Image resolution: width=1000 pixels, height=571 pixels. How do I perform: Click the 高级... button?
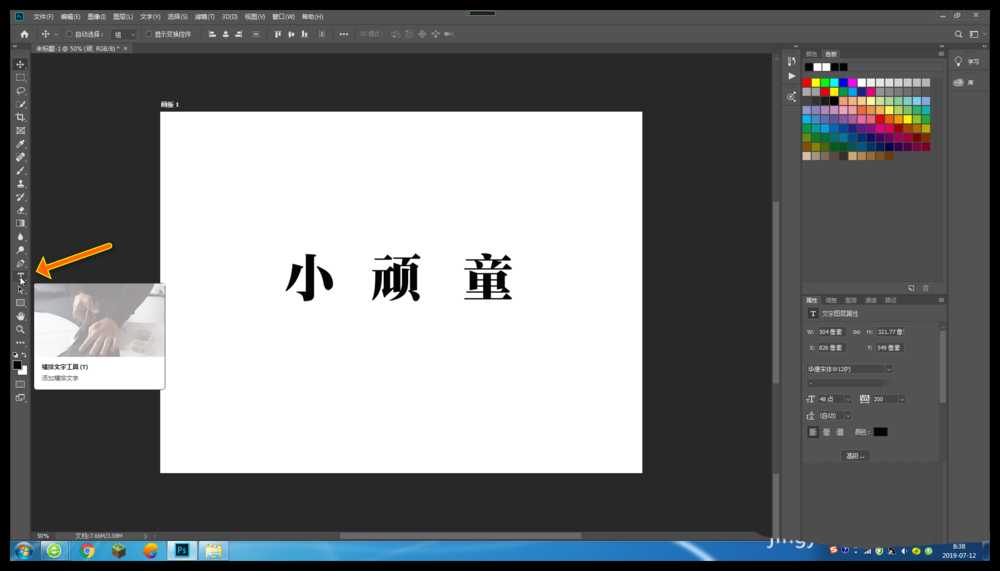(x=855, y=455)
